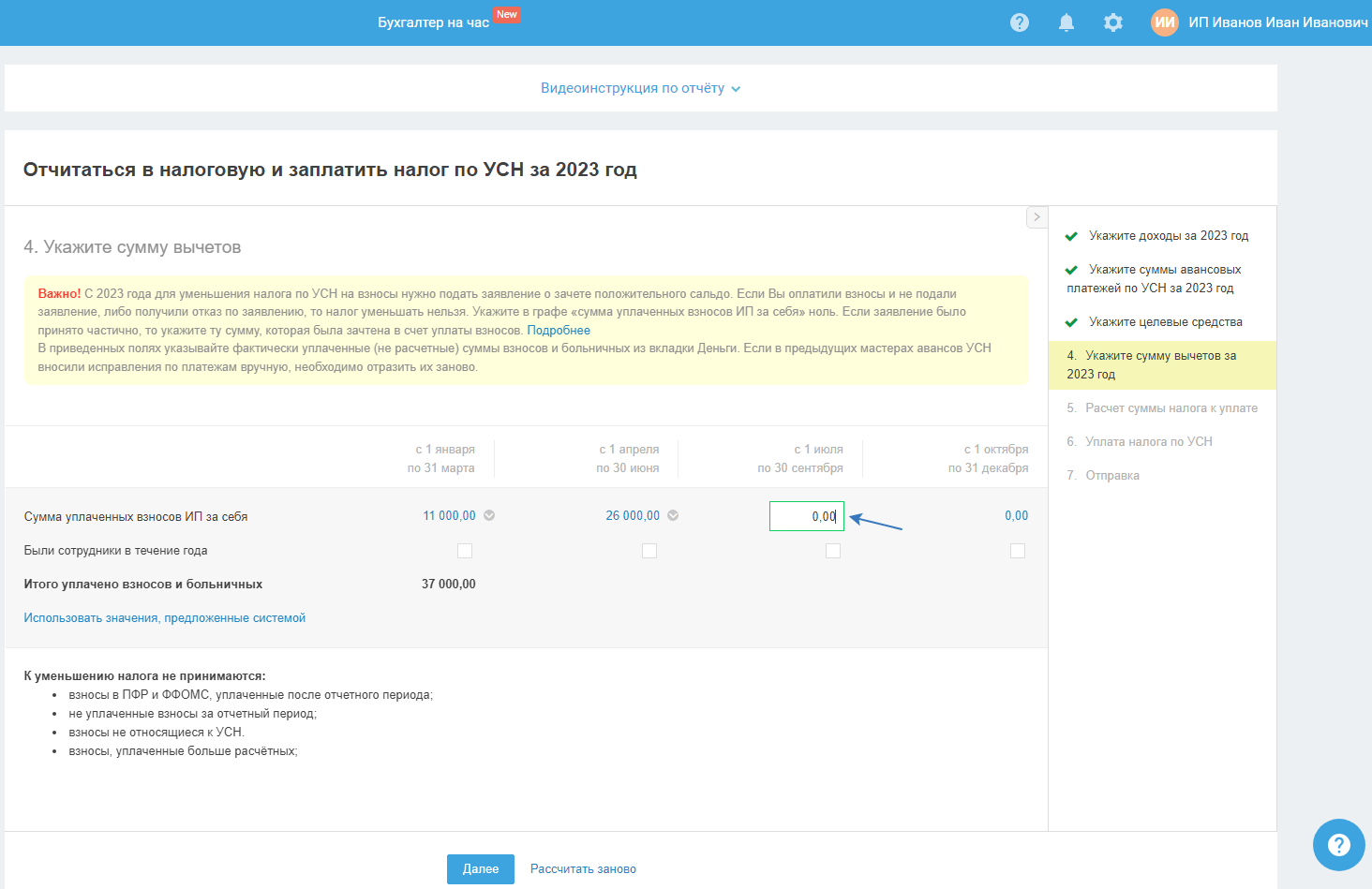Go to step 7 Отправка
This screenshot has width=1372, height=889.
(1103, 476)
